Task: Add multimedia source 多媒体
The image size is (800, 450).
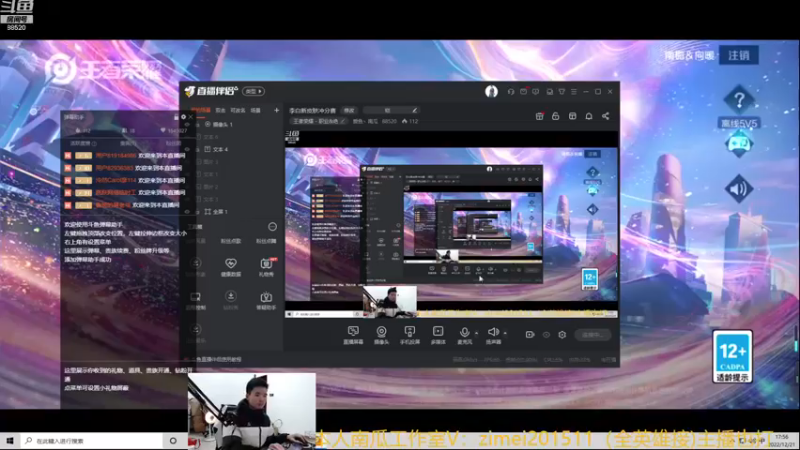Action: 438,335
